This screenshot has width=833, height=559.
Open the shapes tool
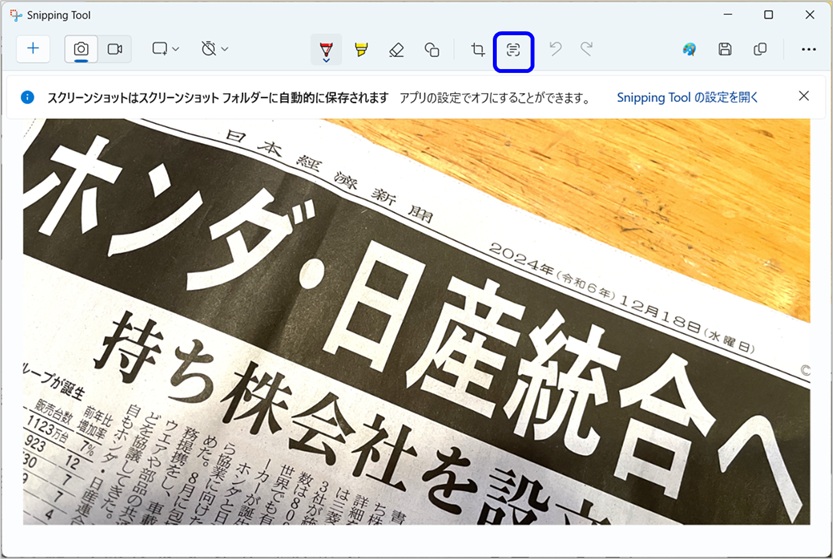(432, 50)
